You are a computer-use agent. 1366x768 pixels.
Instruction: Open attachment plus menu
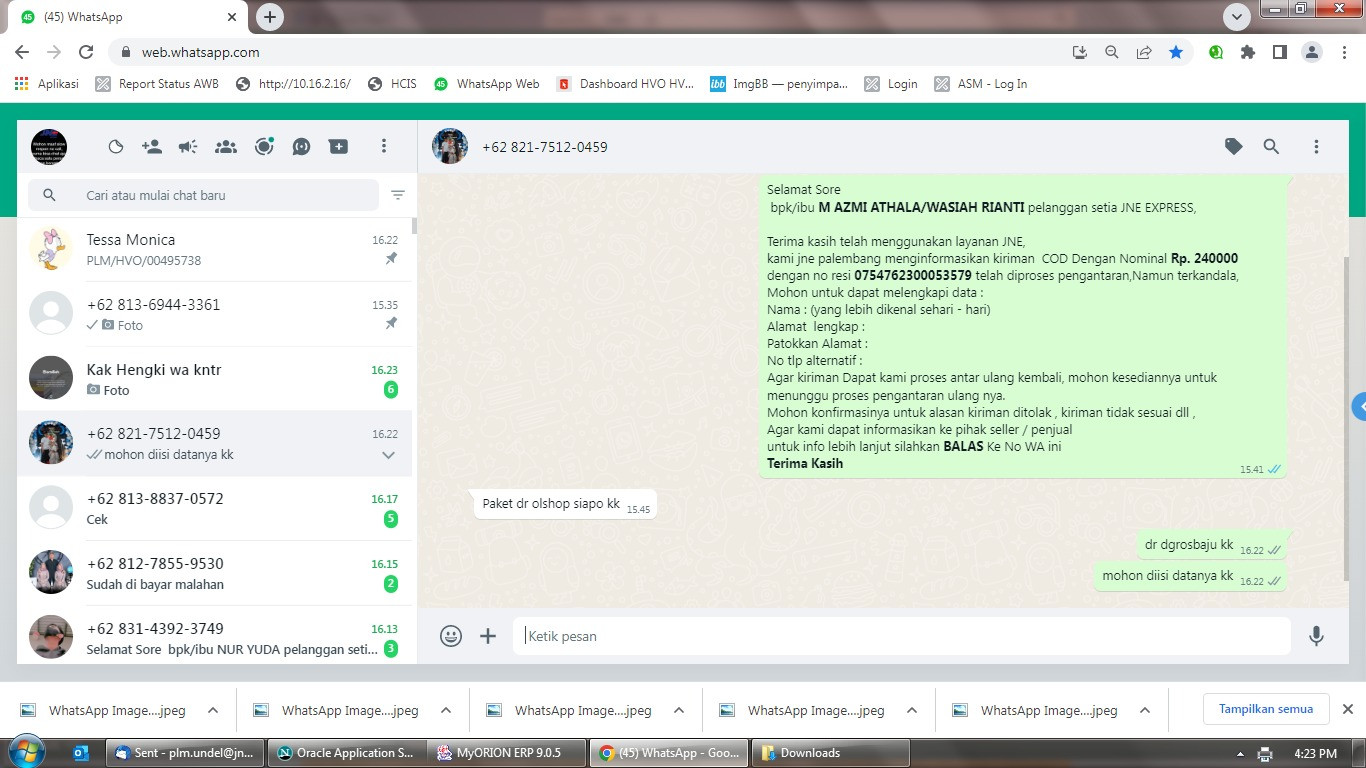click(x=488, y=636)
